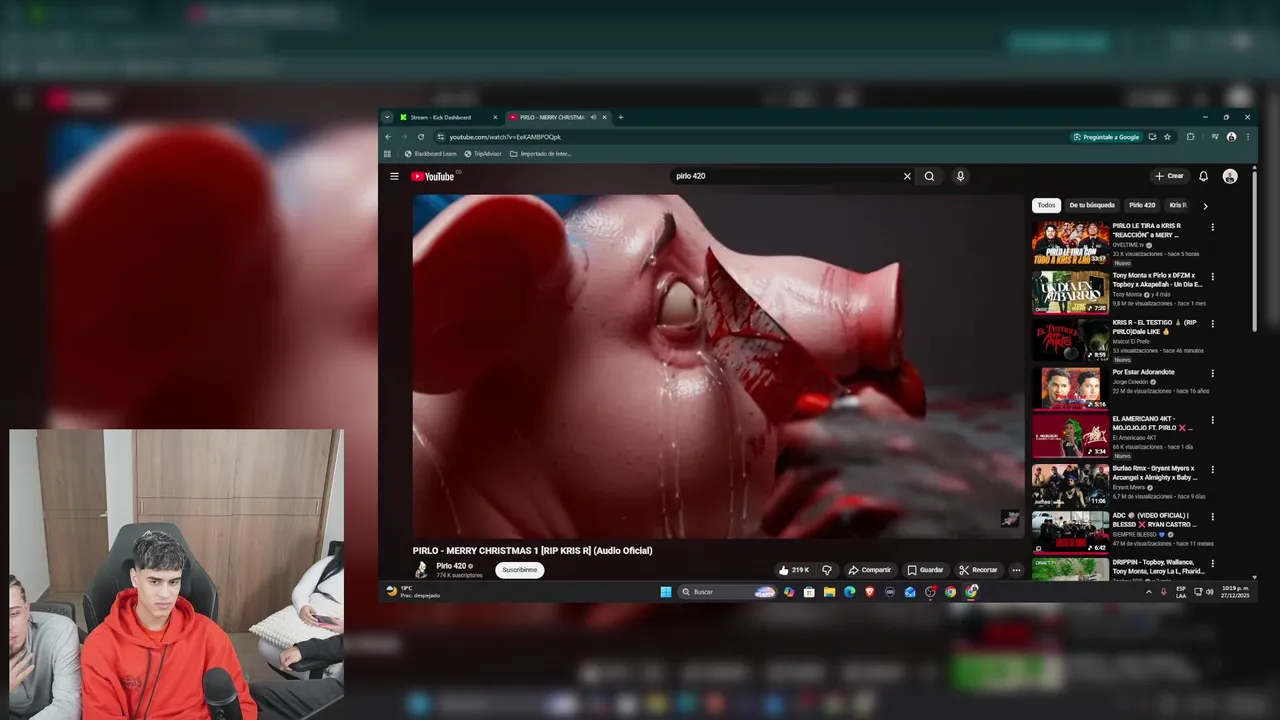1280x720 pixels.
Task: Open the taskbar clock showing 10:19 p. m.
Action: click(x=1235, y=592)
